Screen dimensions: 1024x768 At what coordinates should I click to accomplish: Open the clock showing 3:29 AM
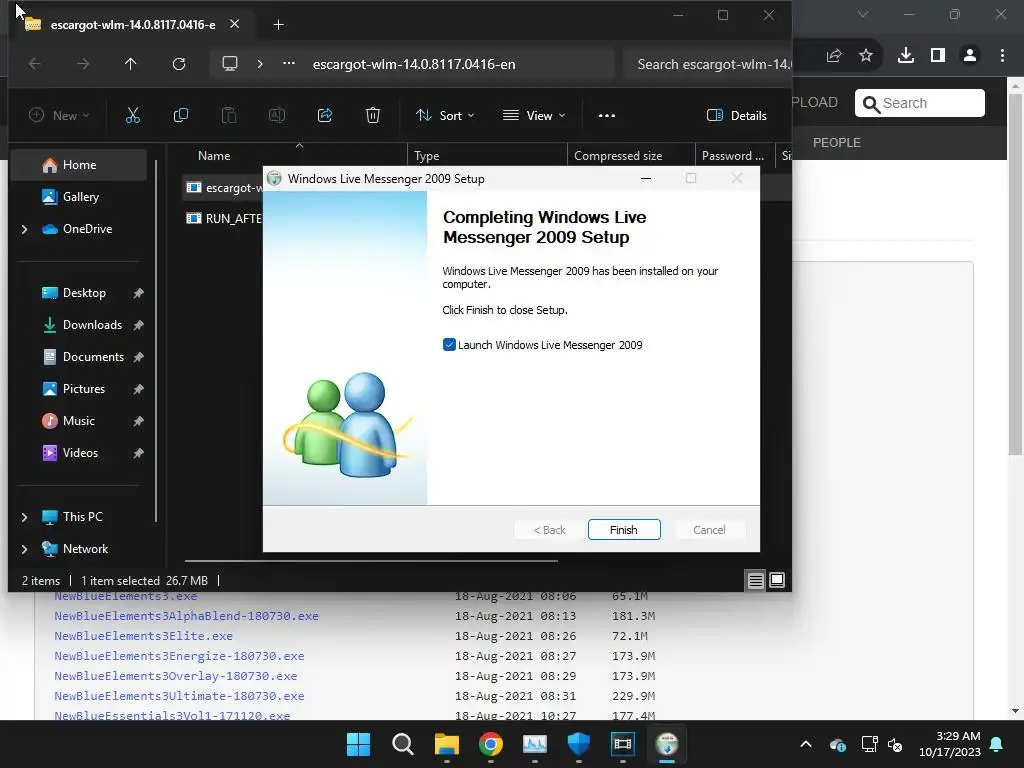pos(950,744)
